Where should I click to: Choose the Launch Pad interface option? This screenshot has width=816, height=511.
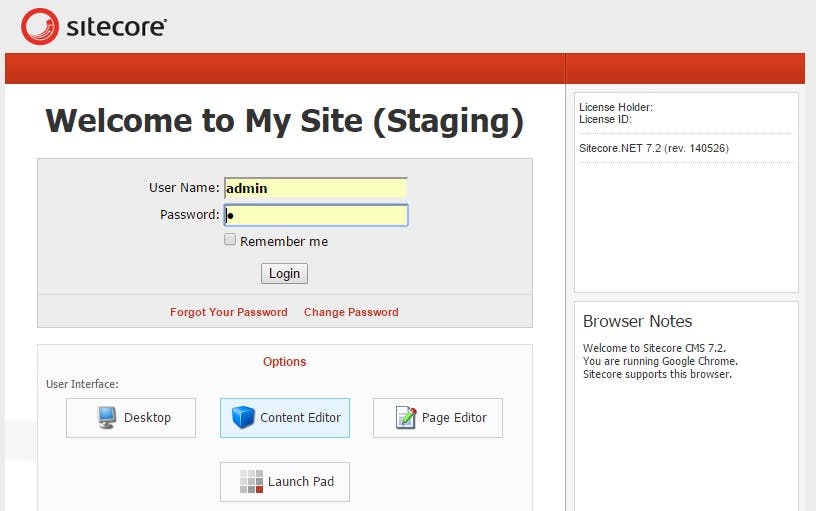pos(285,482)
